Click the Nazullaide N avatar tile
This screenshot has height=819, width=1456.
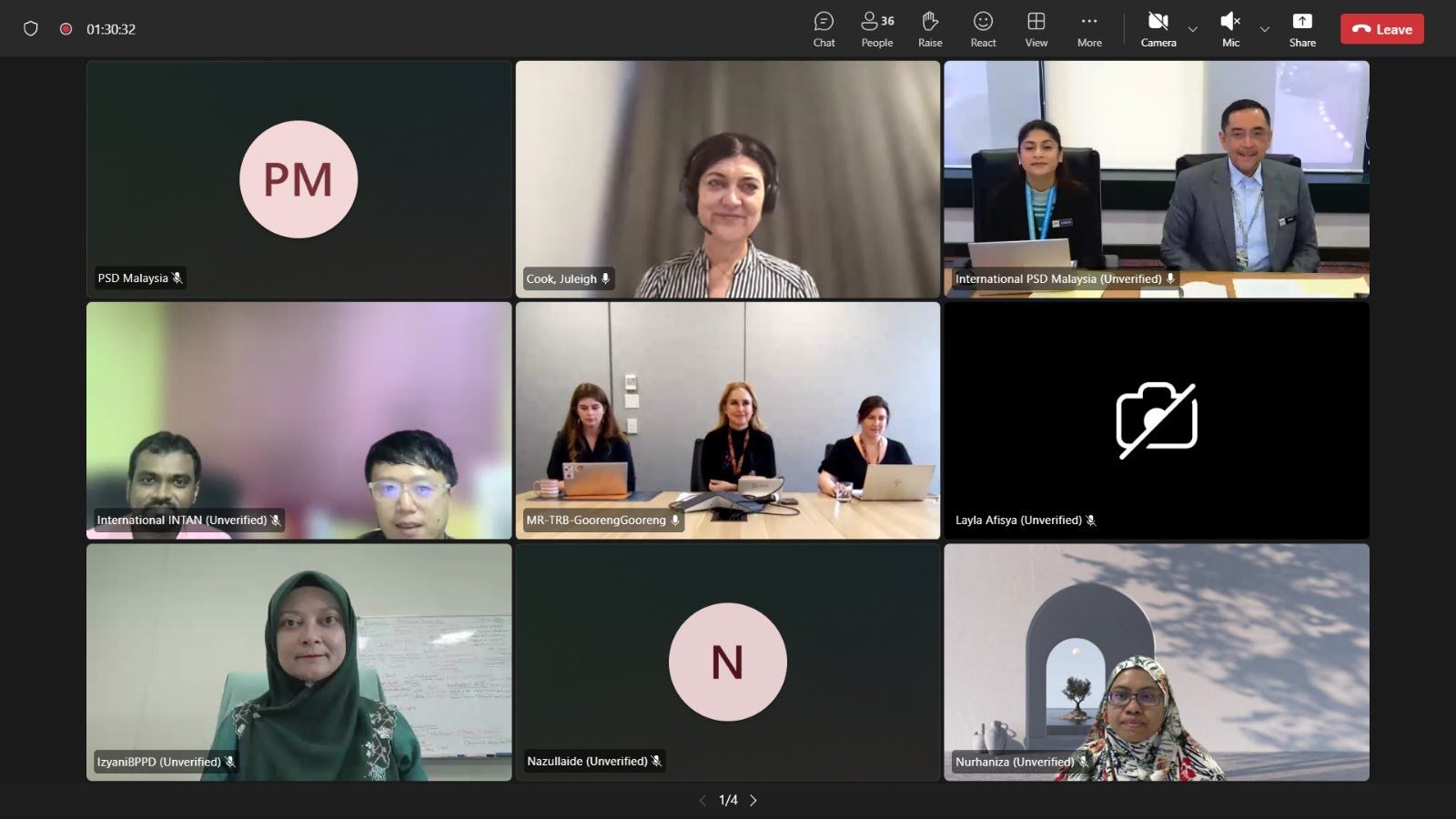pyautogui.click(x=727, y=662)
